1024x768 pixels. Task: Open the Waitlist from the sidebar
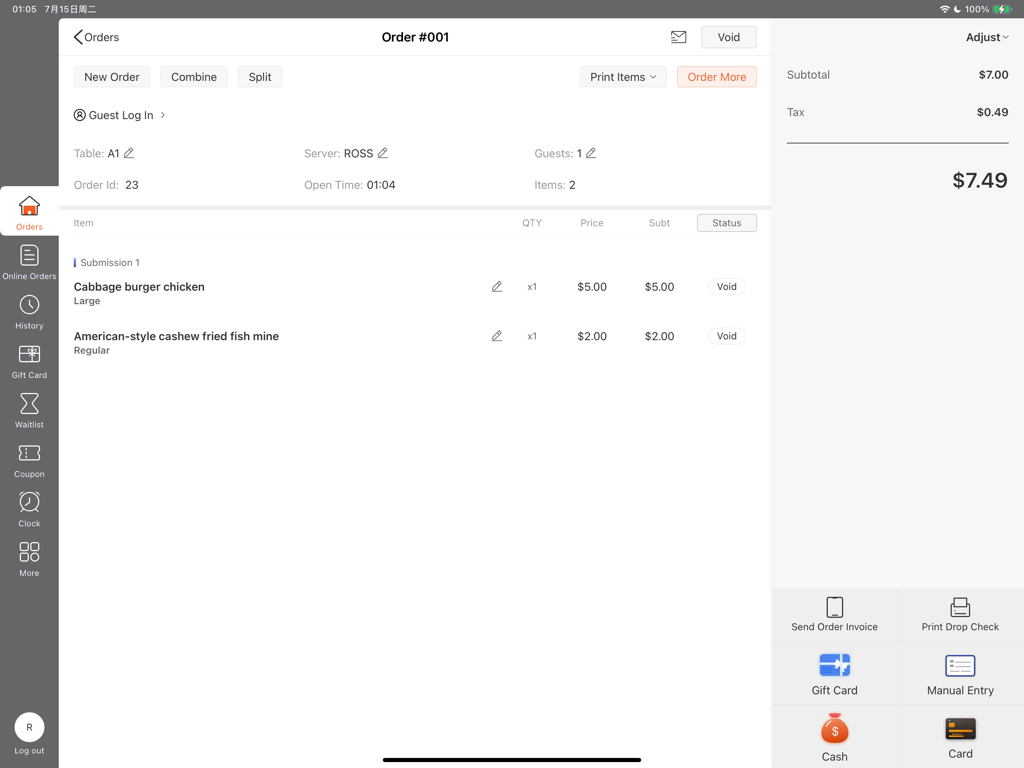pos(29,407)
